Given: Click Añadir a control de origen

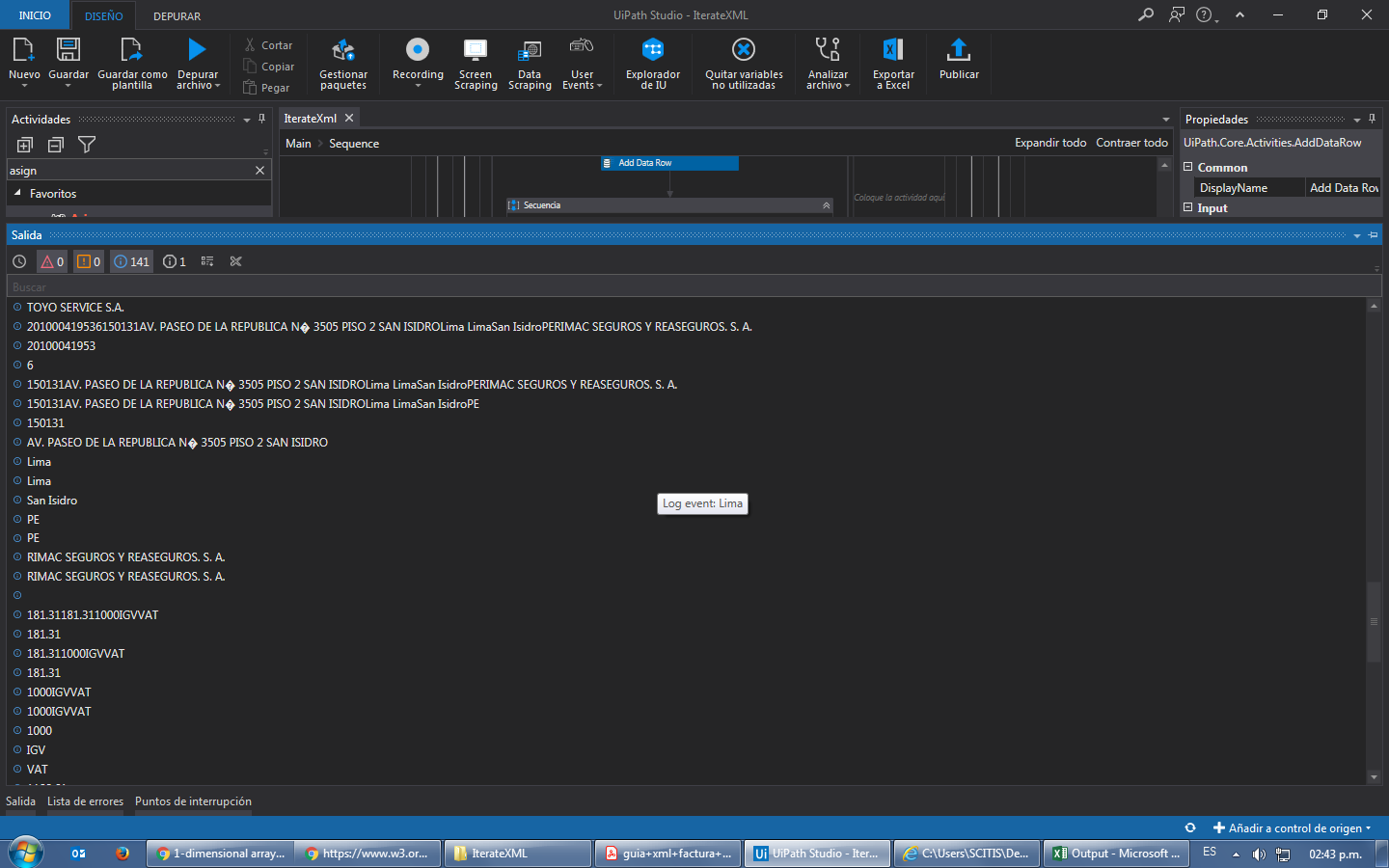Looking at the screenshot, I should pos(1292,827).
